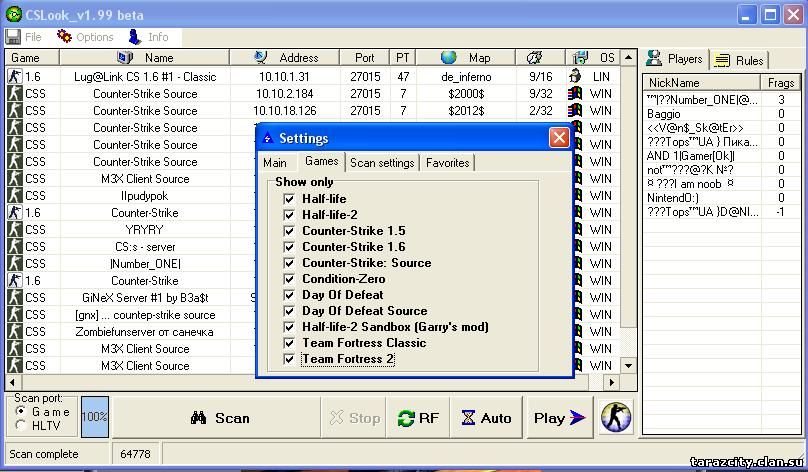Viewport: 808px width, 472px height.
Task: Click the Play button
Action: [559, 417]
